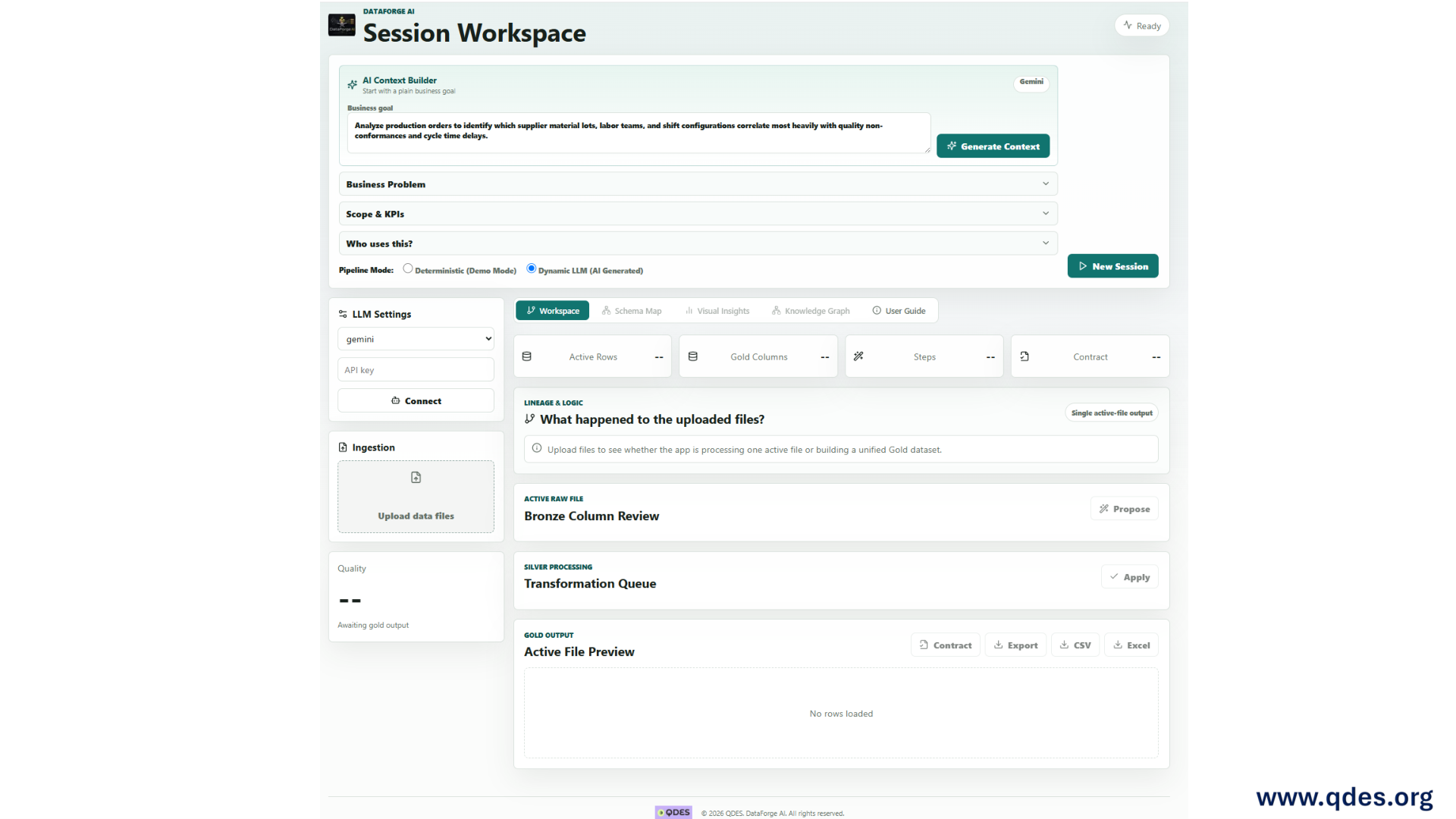
Task: Click the Business goal text area
Action: pyautogui.click(x=639, y=133)
